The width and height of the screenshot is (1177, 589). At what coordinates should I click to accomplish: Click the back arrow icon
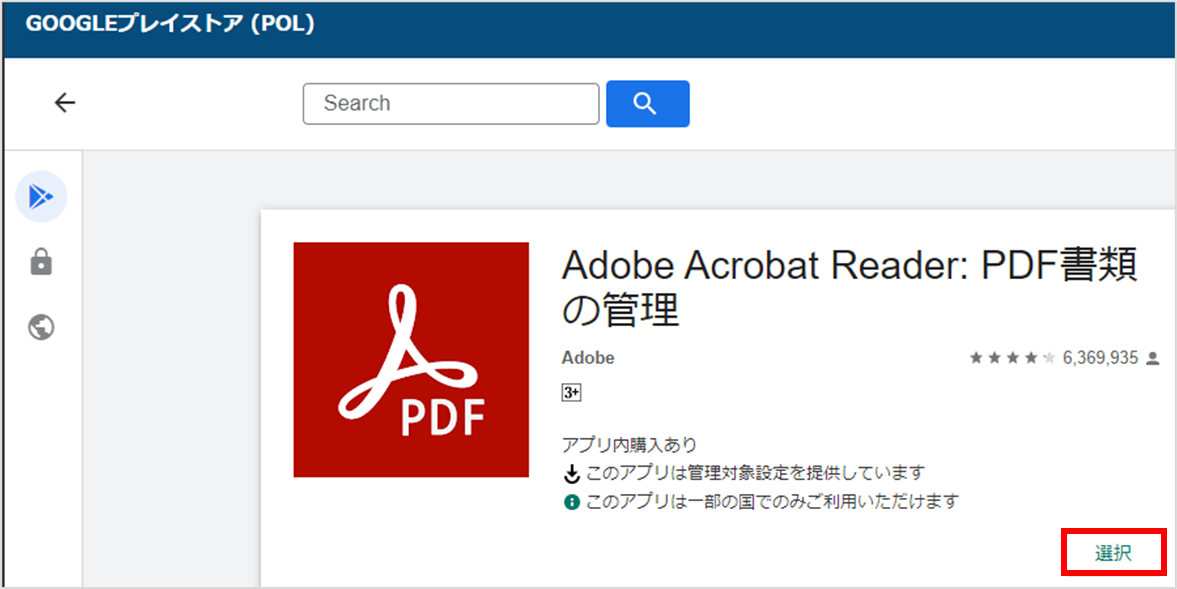click(x=65, y=103)
